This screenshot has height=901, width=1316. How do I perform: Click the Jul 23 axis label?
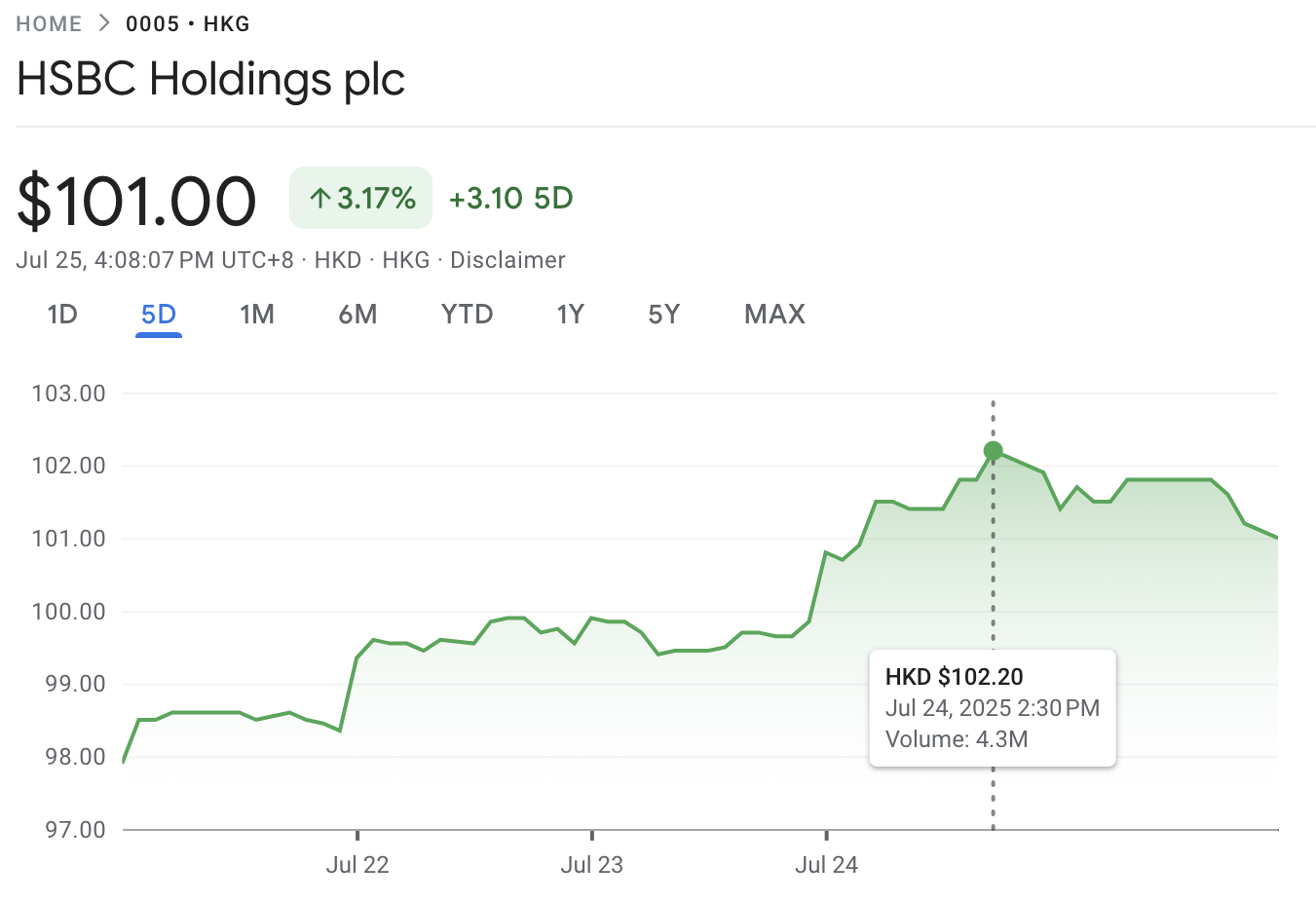pyautogui.click(x=591, y=865)
